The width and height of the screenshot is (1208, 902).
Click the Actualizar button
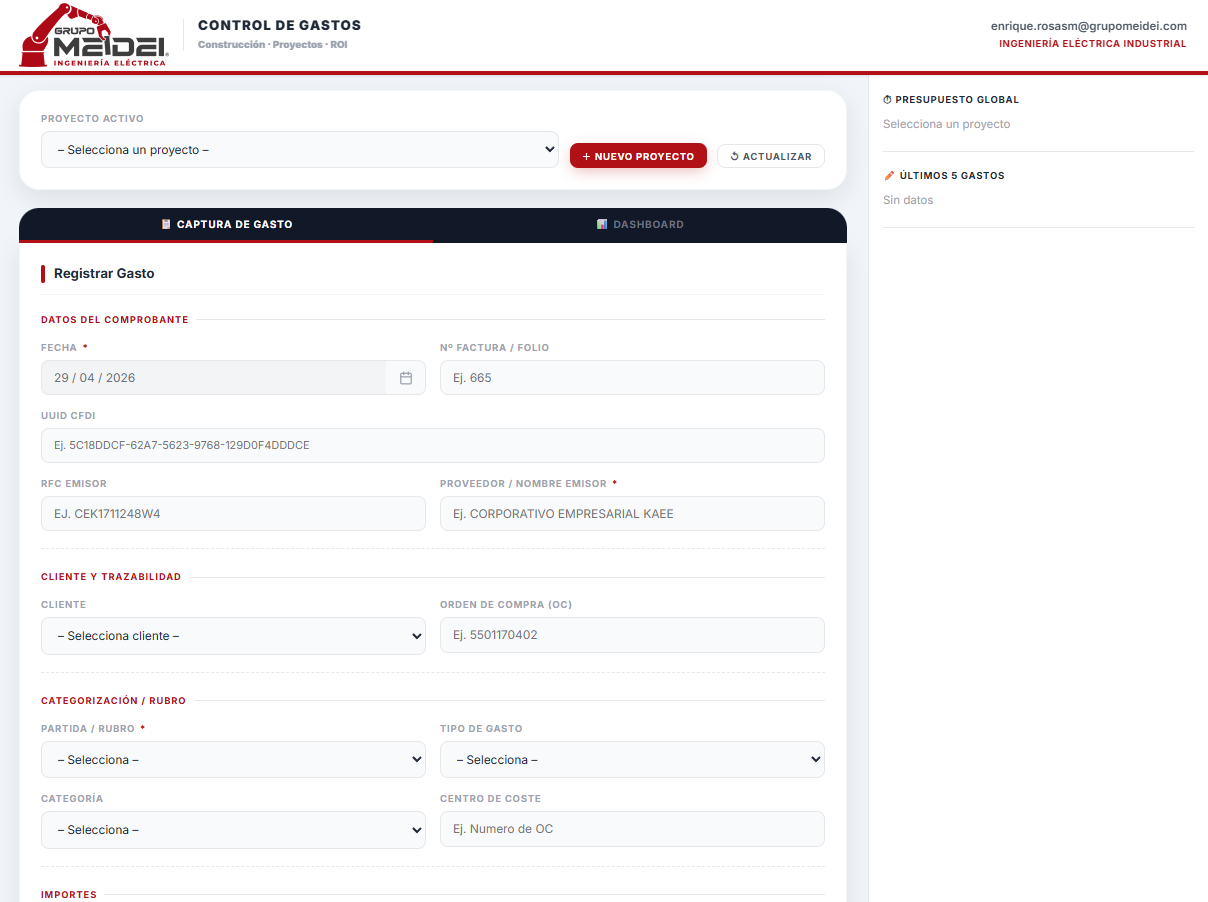point(771,156)
